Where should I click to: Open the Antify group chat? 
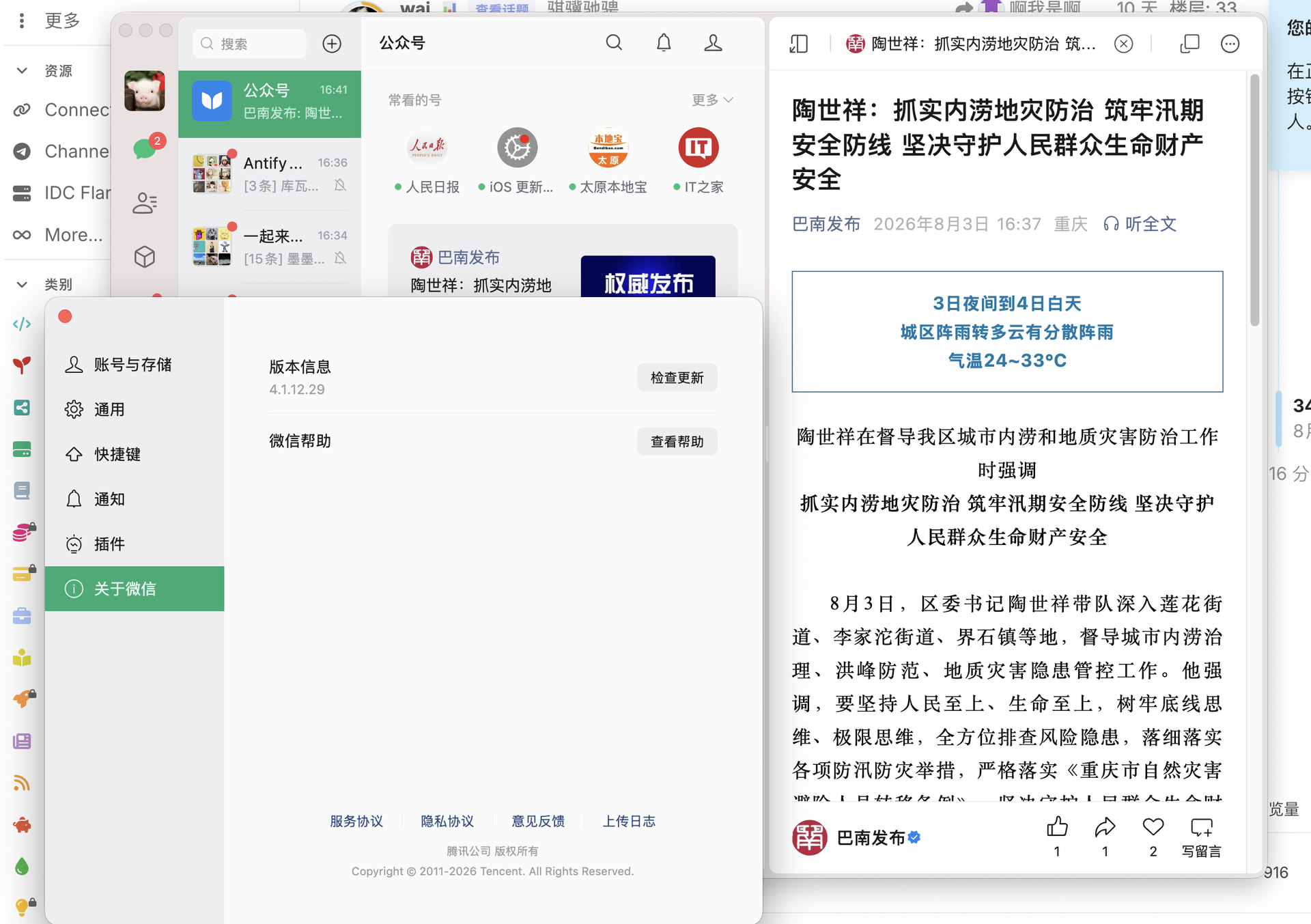click(270, 173)
